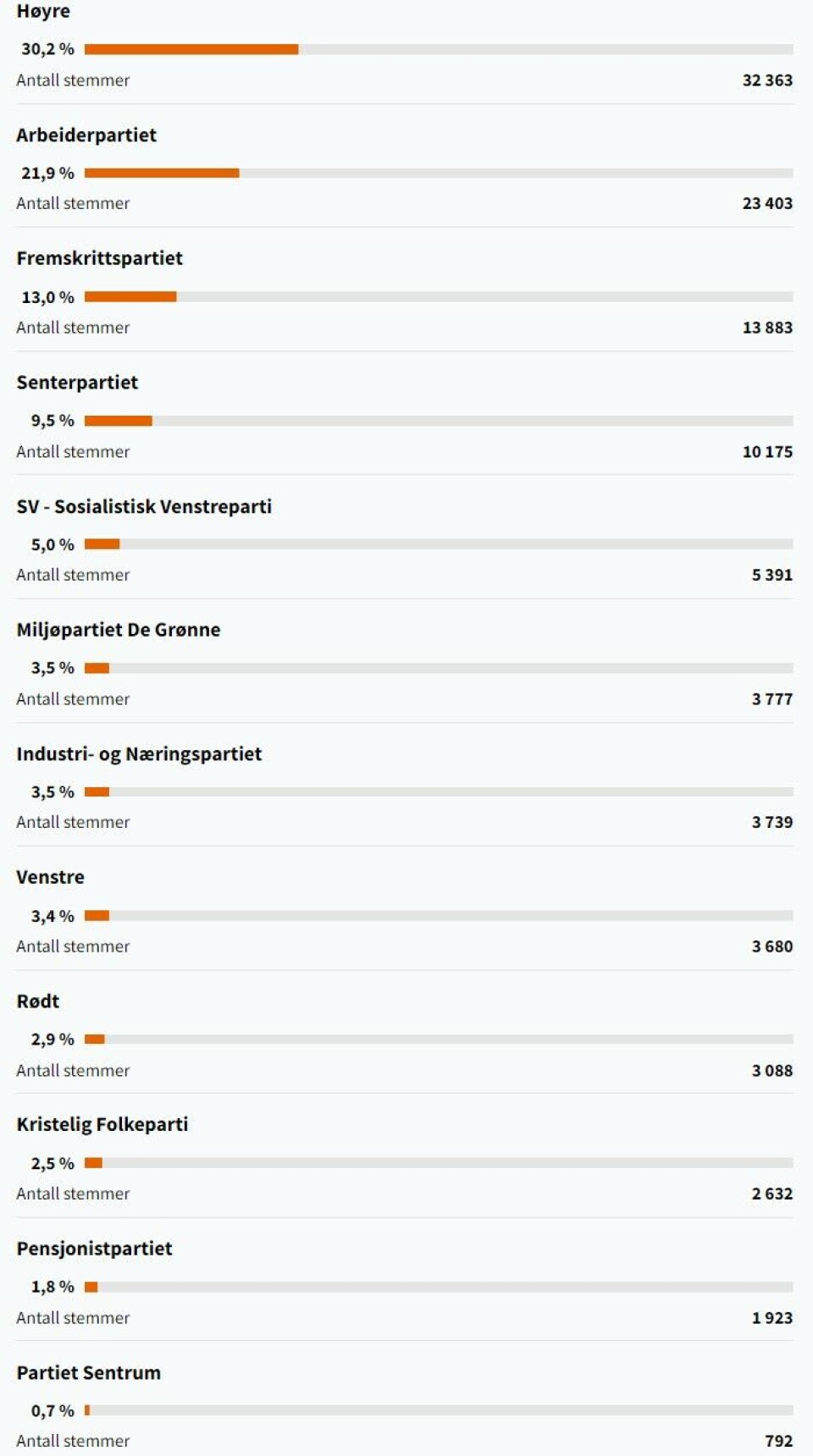Click the Kristelig Folkeparti title

102,1125
